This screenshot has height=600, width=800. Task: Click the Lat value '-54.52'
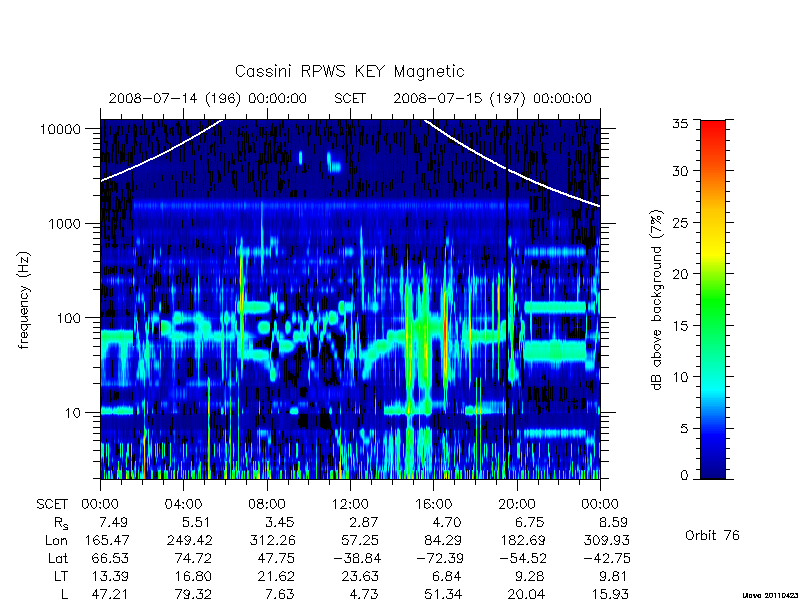click(x=523, y=559)
